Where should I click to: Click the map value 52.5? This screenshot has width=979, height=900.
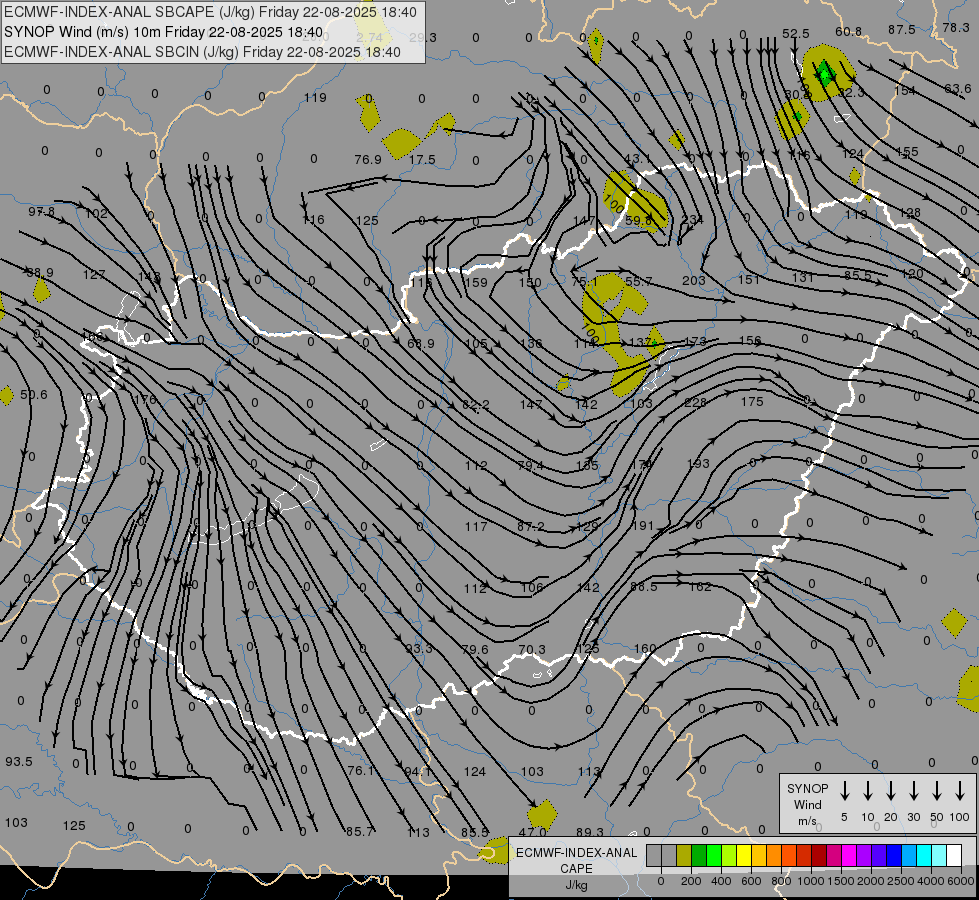point(795,34)
